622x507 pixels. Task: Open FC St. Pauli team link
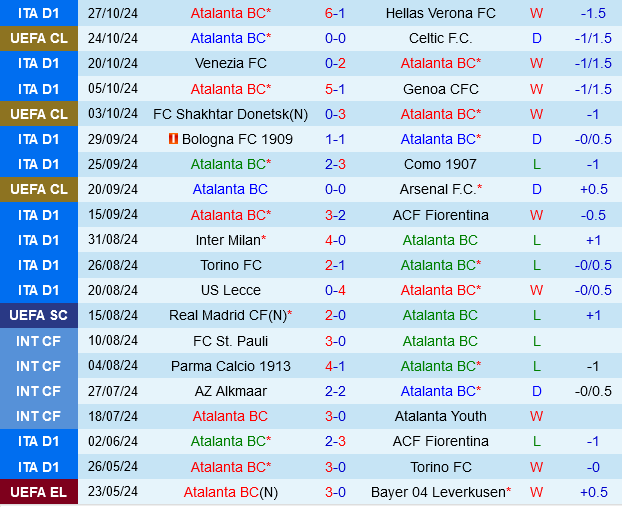tap(230, 341)
